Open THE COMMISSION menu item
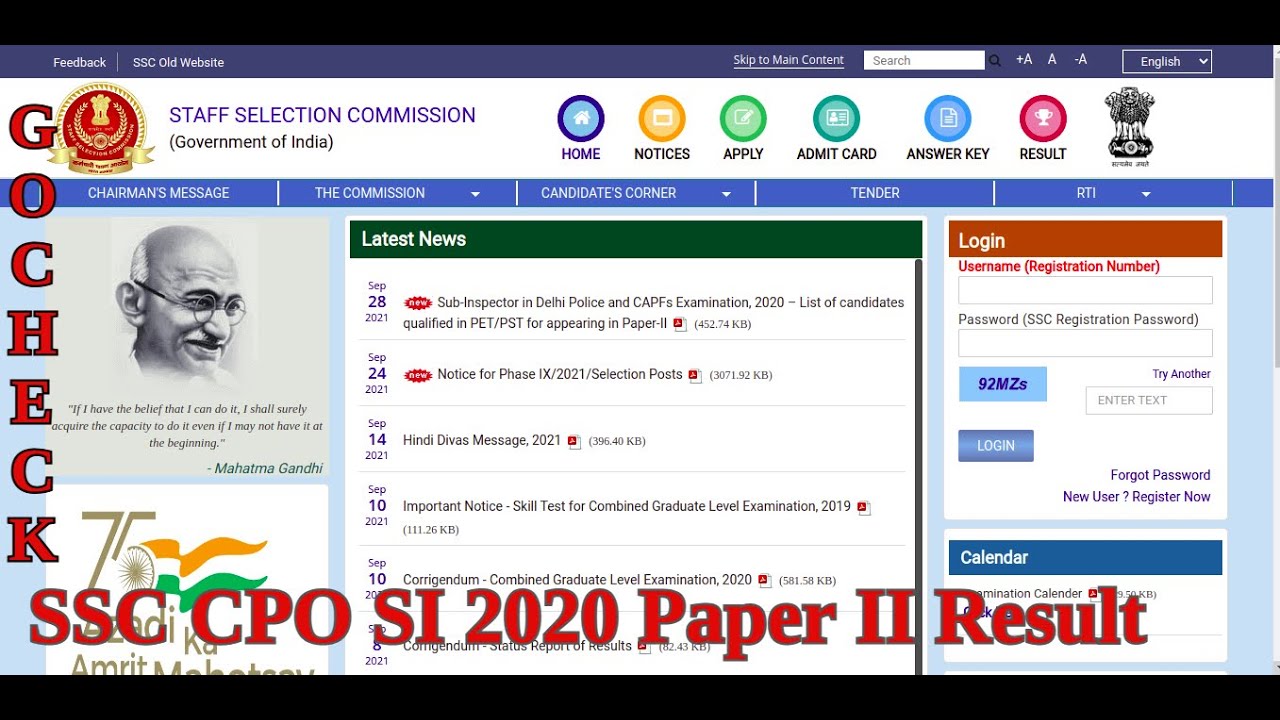The width and height of the screenshot is (1280, 720). [x=370, y=193]
